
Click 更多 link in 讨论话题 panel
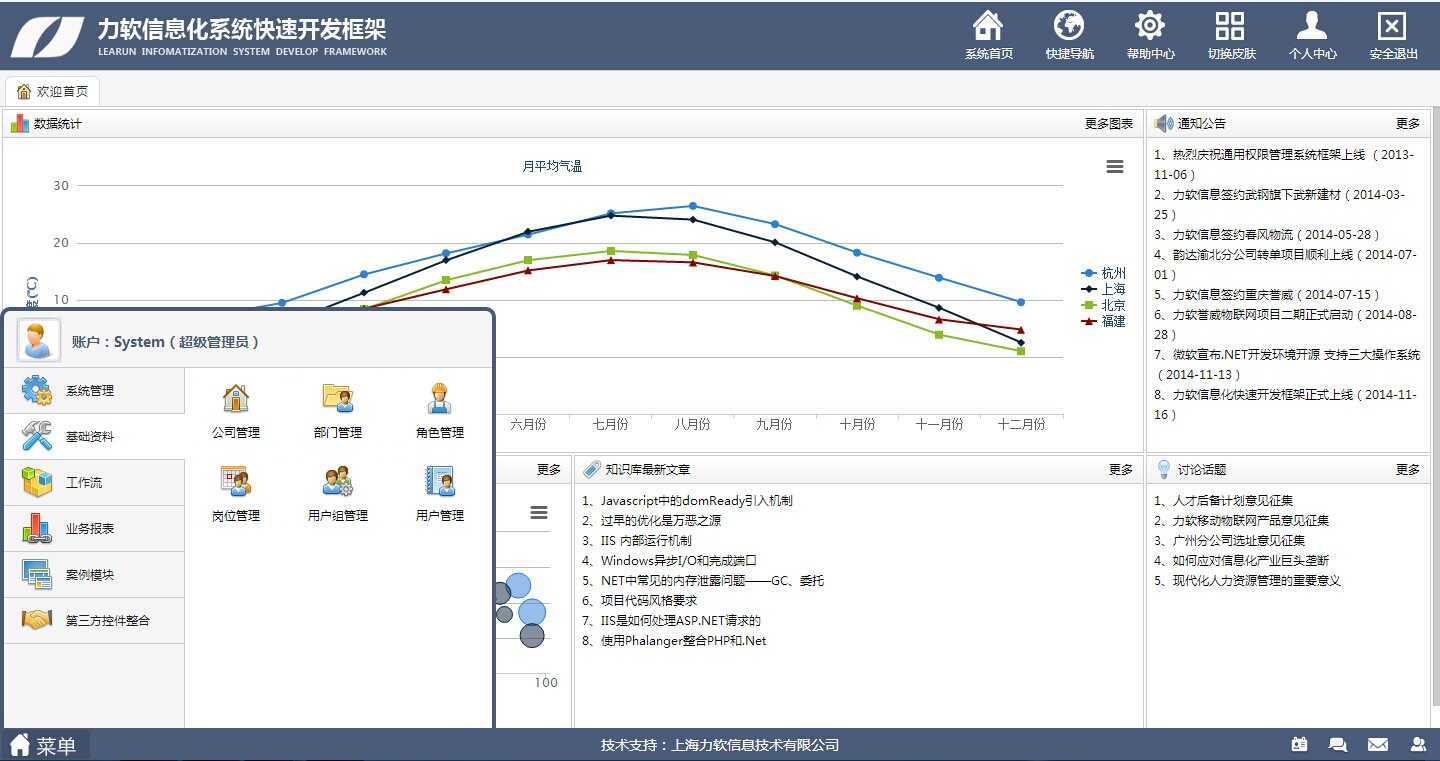click(x=1408, y=470)
